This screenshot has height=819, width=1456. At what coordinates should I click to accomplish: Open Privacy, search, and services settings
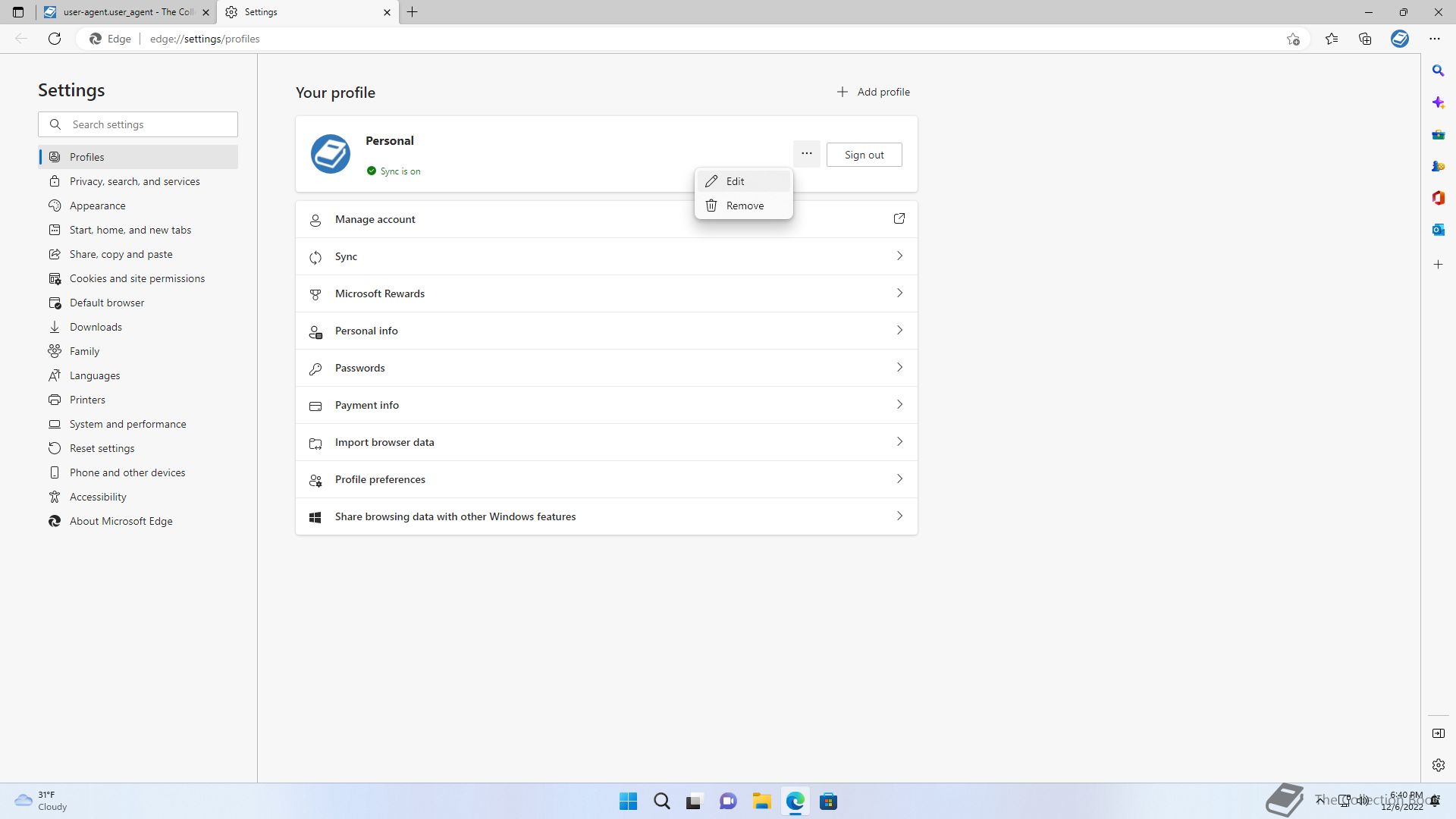point(138,181)
